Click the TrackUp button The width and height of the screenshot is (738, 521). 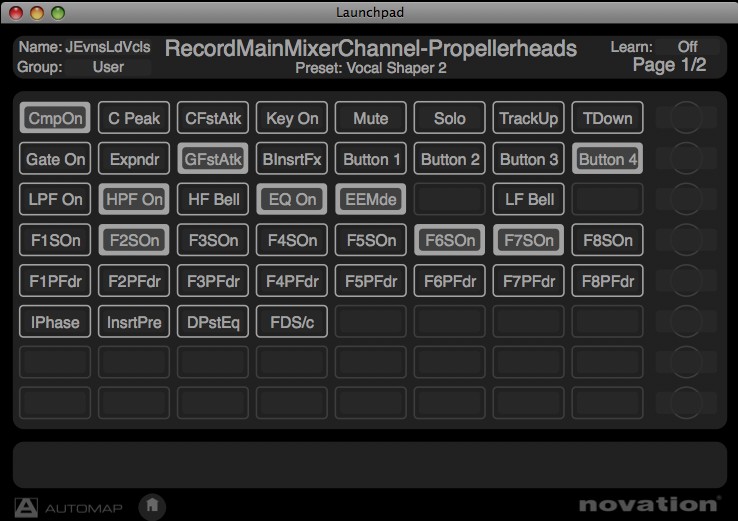[529, 118]
